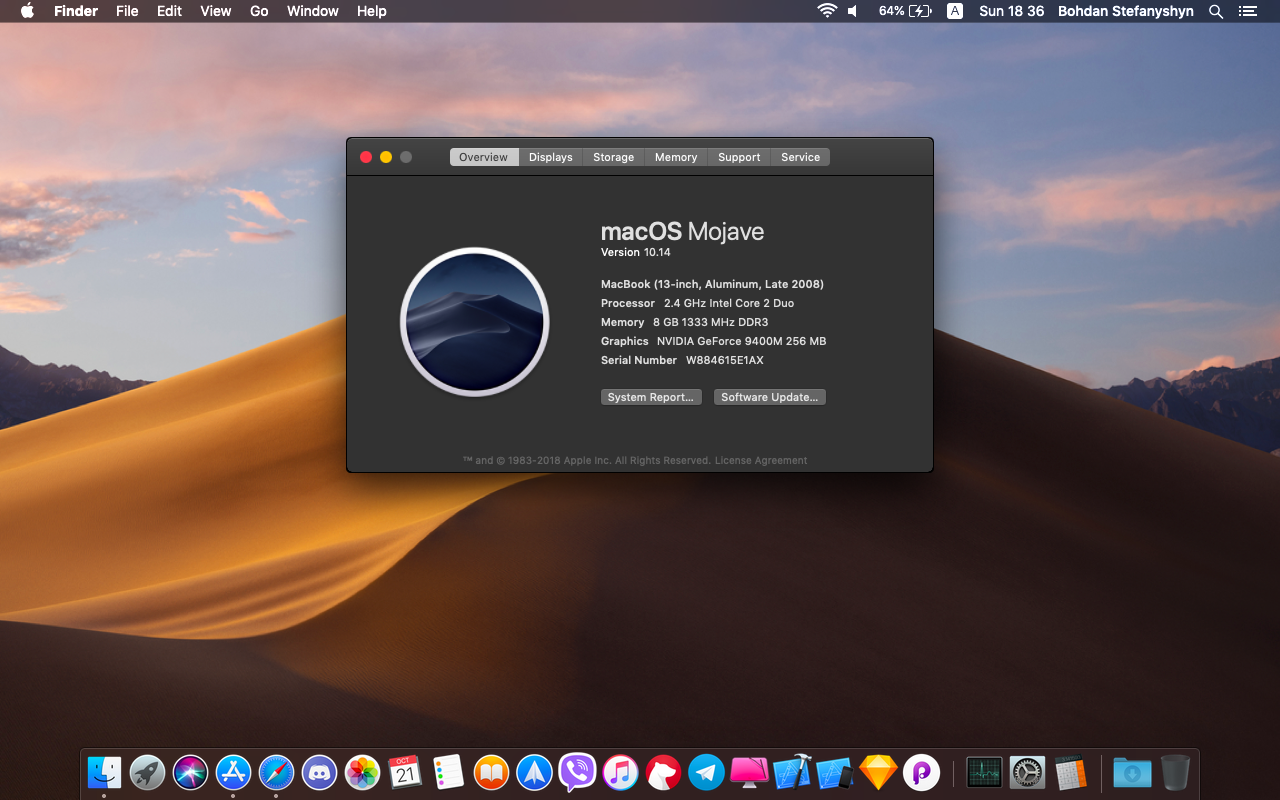The width and height of the screenshot is (1280, 800).
Task: Open battery status showing 64%
Action: click(905, 11)
